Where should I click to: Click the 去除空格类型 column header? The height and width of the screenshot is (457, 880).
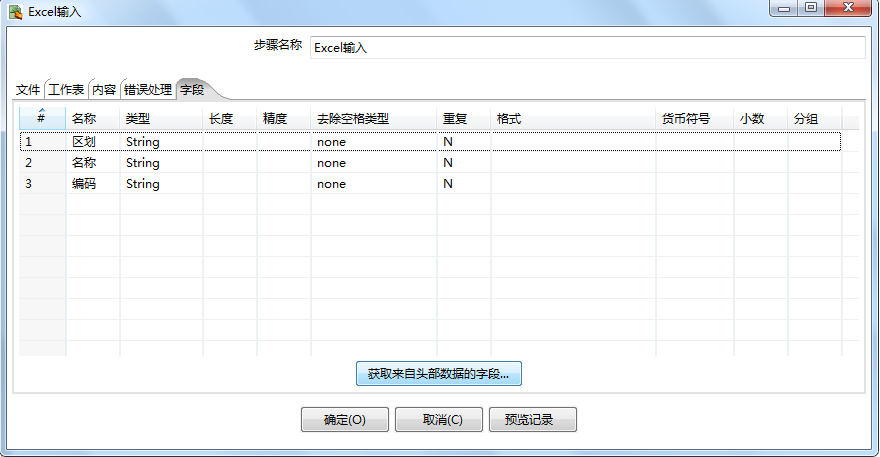tap(374, 118)
